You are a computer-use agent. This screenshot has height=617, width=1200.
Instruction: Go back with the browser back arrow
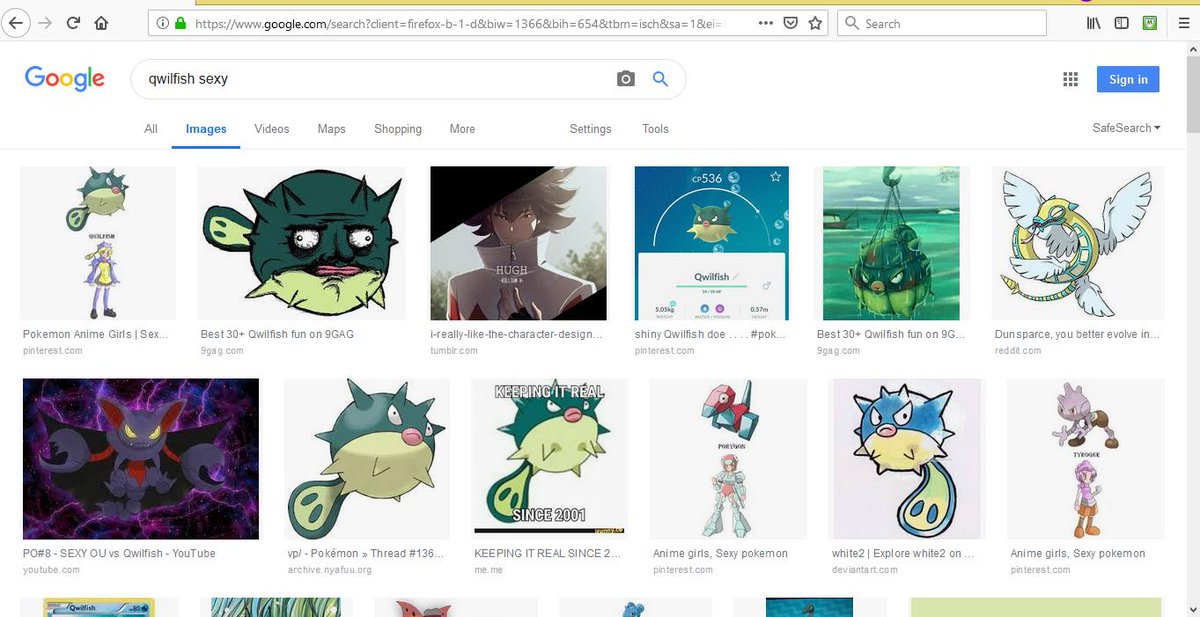(x=15, y=22)
